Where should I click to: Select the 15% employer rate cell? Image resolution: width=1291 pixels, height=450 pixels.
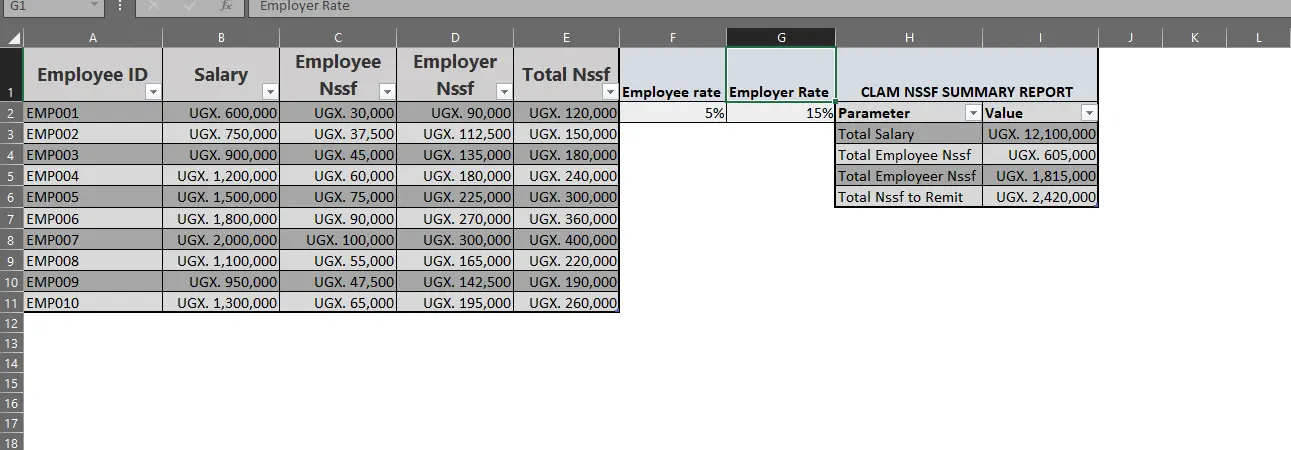pos(781,113)
